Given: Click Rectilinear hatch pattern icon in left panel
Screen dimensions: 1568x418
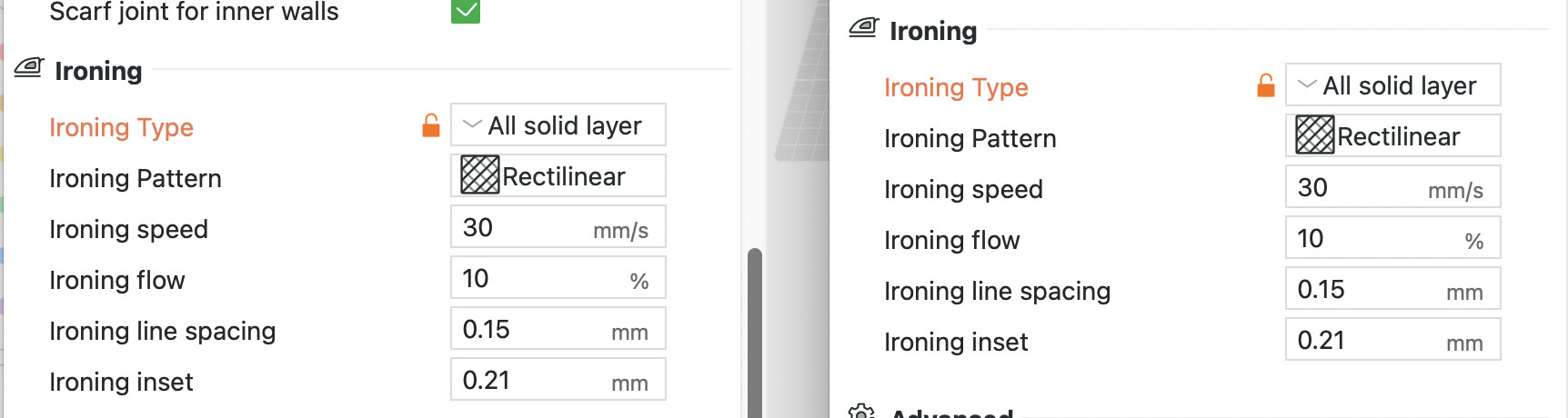Looking at the screenshot, I should point(479,174).
